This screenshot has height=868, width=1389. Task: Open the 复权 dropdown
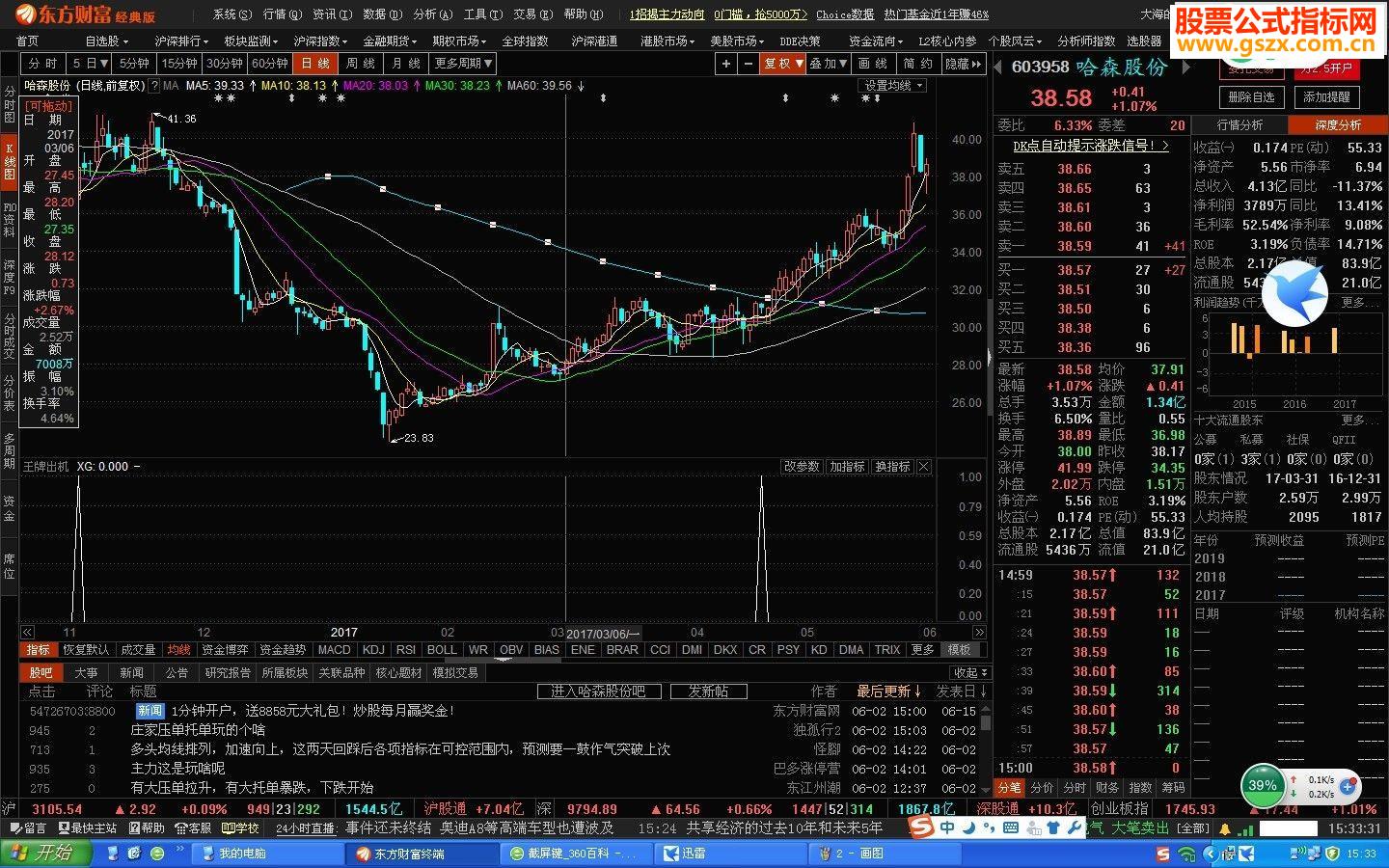pos(783,64)
